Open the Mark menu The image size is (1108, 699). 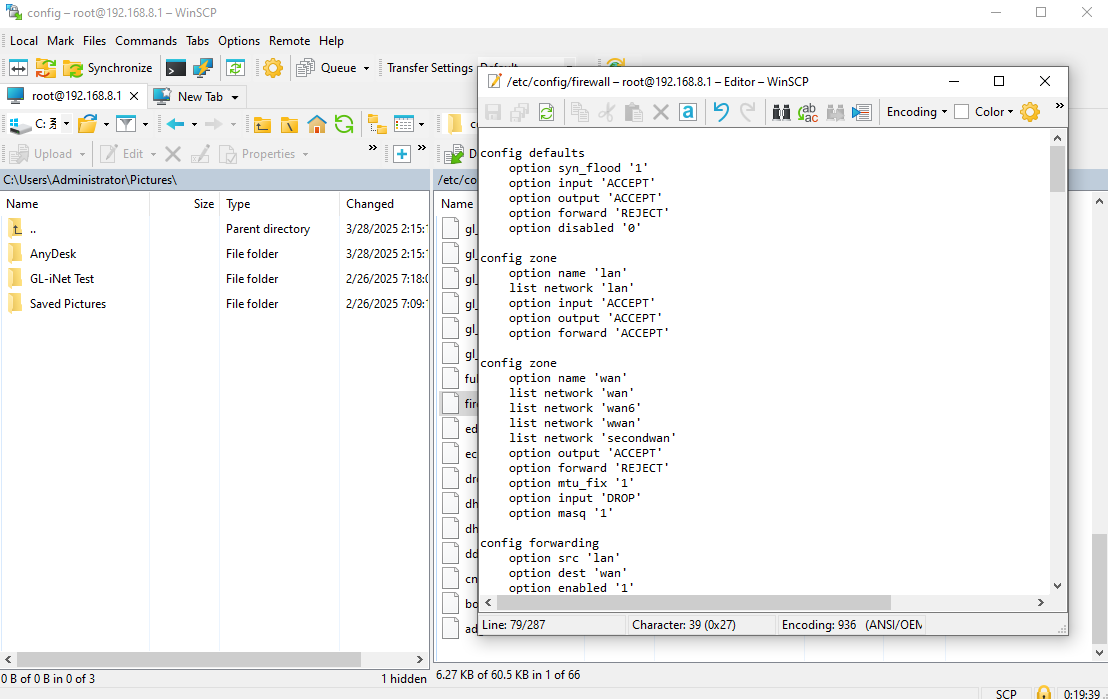click(x=61, y=41)
